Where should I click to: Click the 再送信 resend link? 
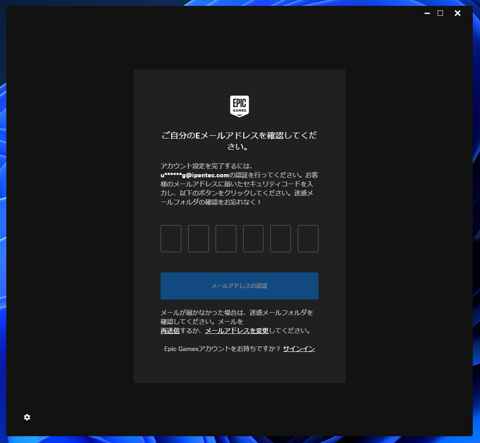[x=170, y=331]
